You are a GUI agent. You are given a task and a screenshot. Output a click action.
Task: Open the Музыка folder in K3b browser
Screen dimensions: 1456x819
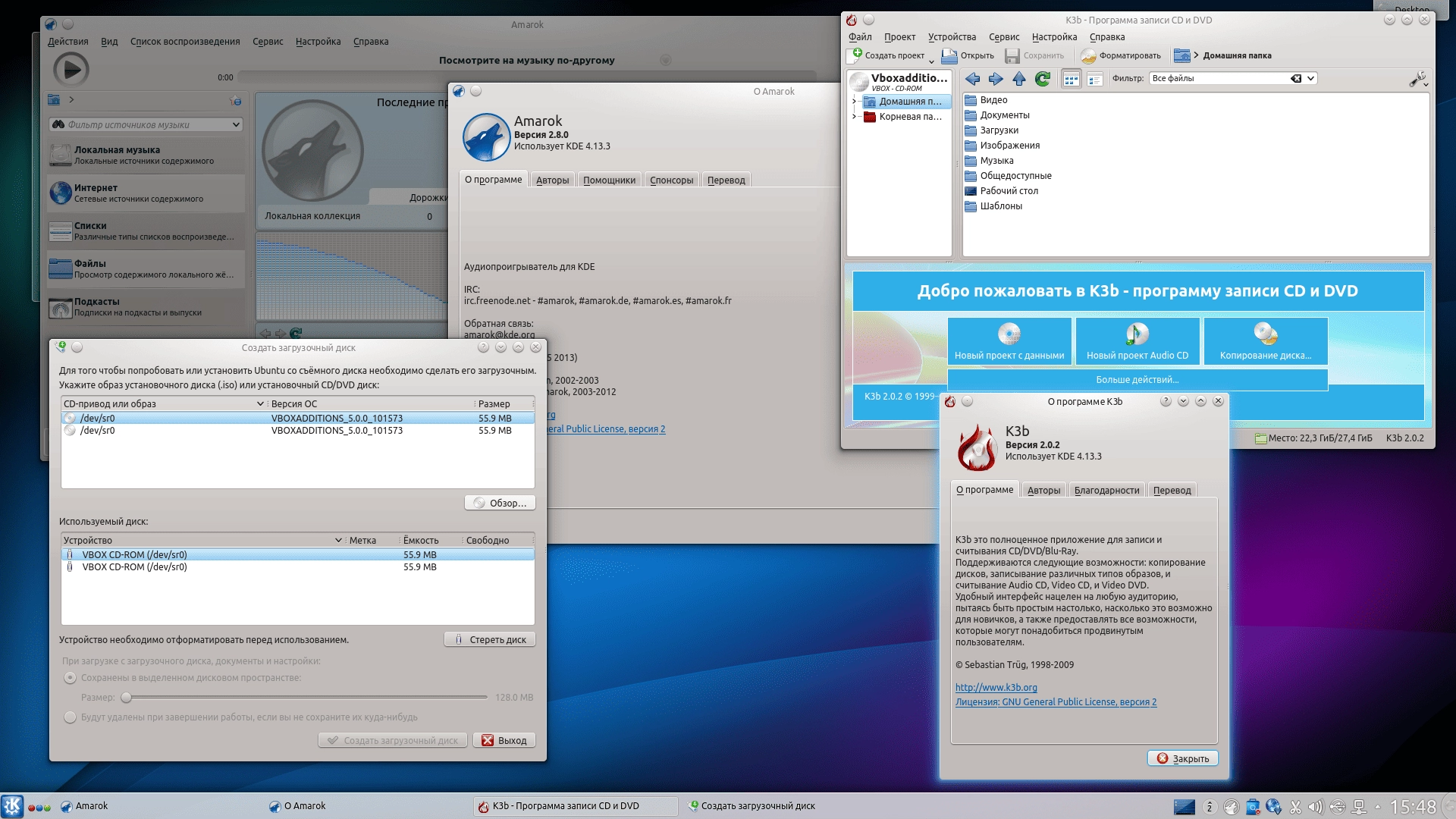coord(989,161)
